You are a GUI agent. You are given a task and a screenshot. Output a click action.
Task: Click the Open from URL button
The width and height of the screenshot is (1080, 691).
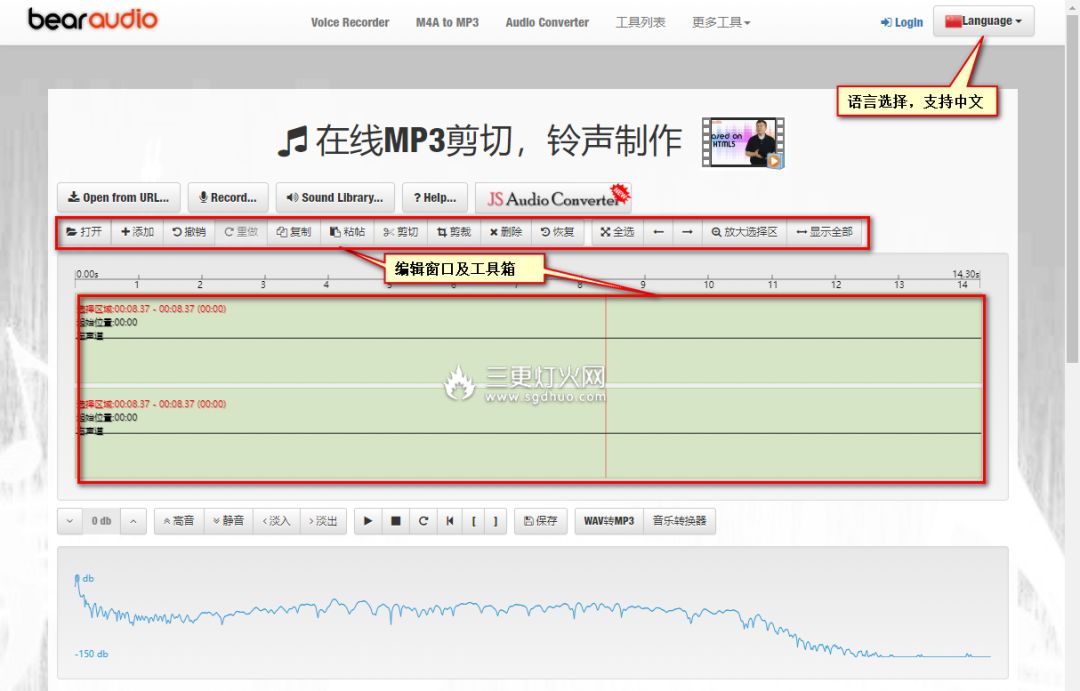click(118, 198)
